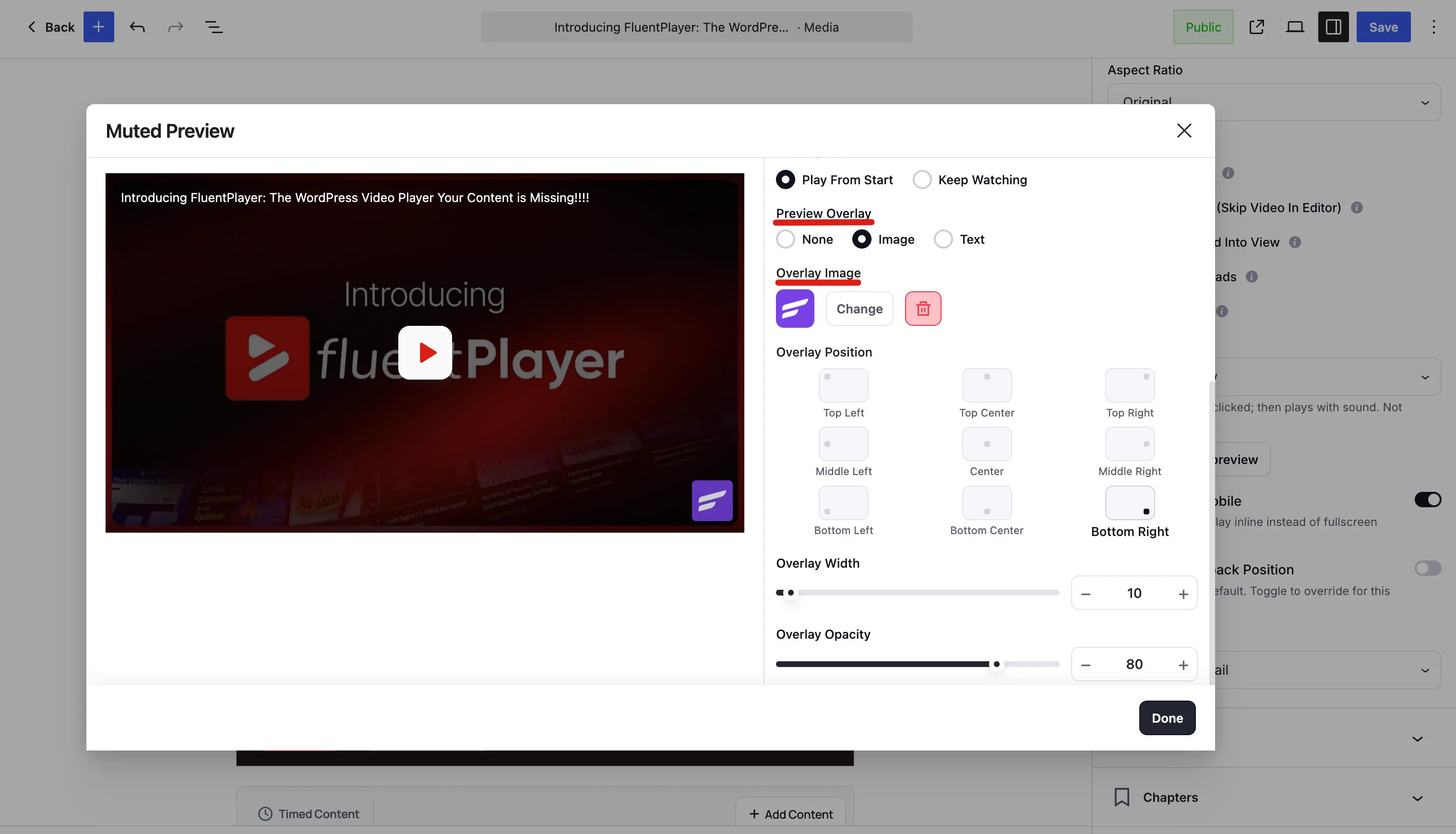
Task: Click the Chapters bookmark icon
Action: (x=1122, y=798)
